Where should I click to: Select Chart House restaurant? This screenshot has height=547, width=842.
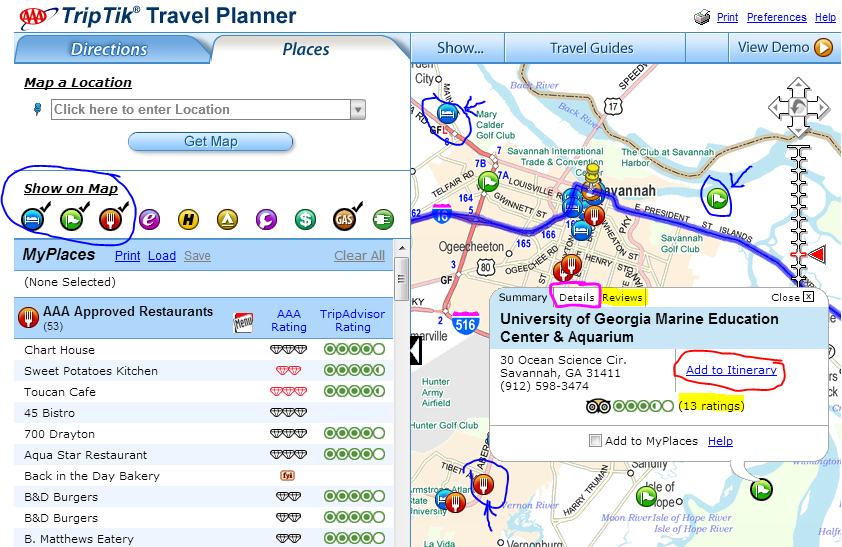[204, 349]
